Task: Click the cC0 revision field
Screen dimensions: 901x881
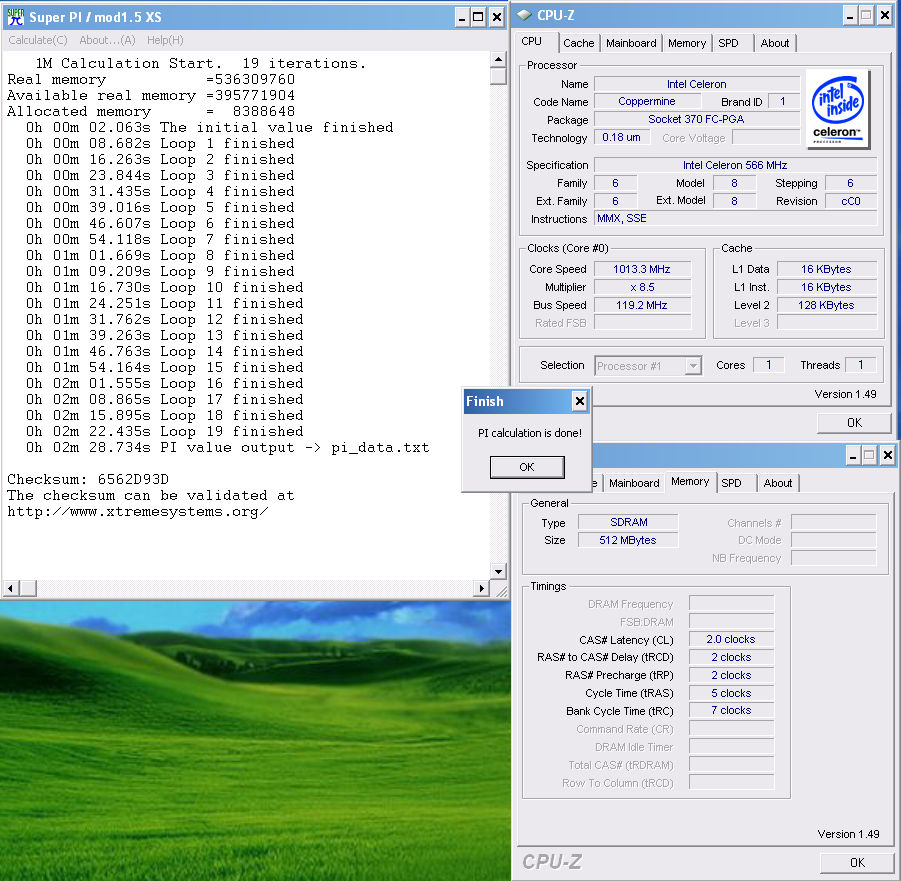Action: click(851, 201)
